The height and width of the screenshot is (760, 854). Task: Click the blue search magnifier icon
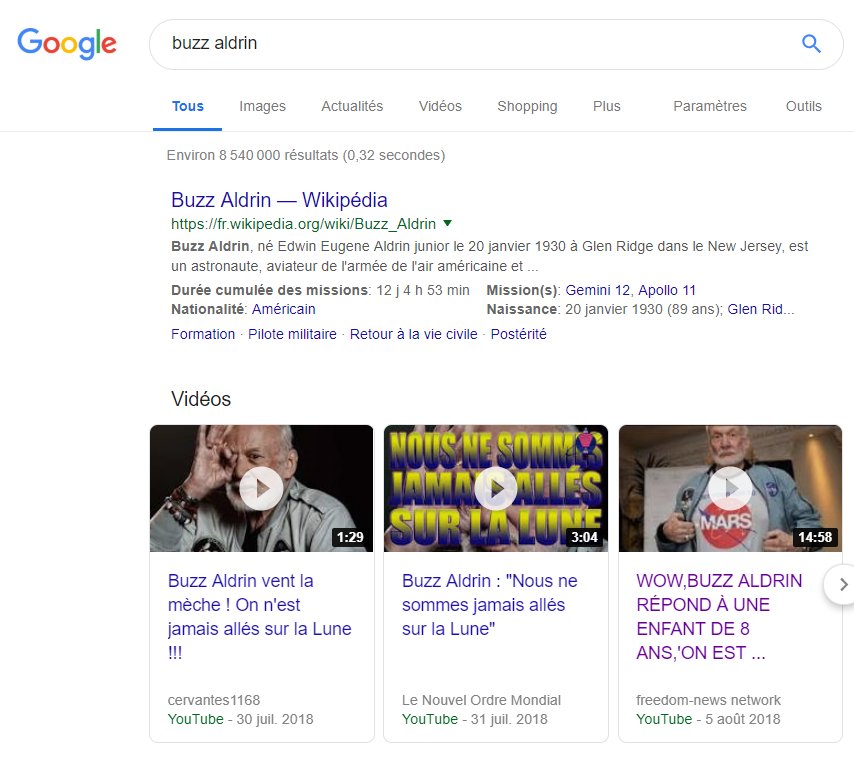click(x=811, y=44)
